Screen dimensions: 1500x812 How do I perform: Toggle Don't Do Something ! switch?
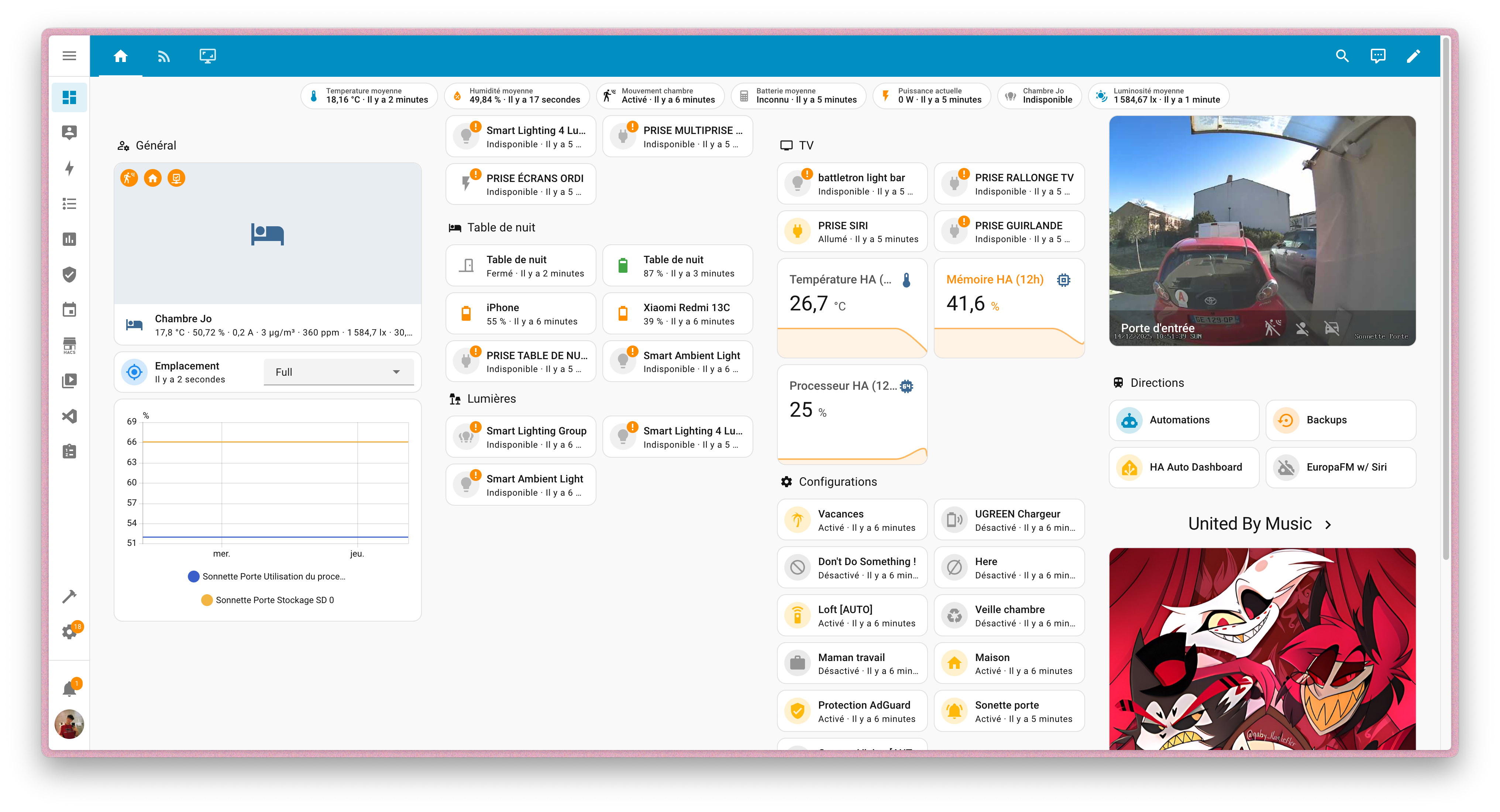pyautogui.click(x=852, y=568)
